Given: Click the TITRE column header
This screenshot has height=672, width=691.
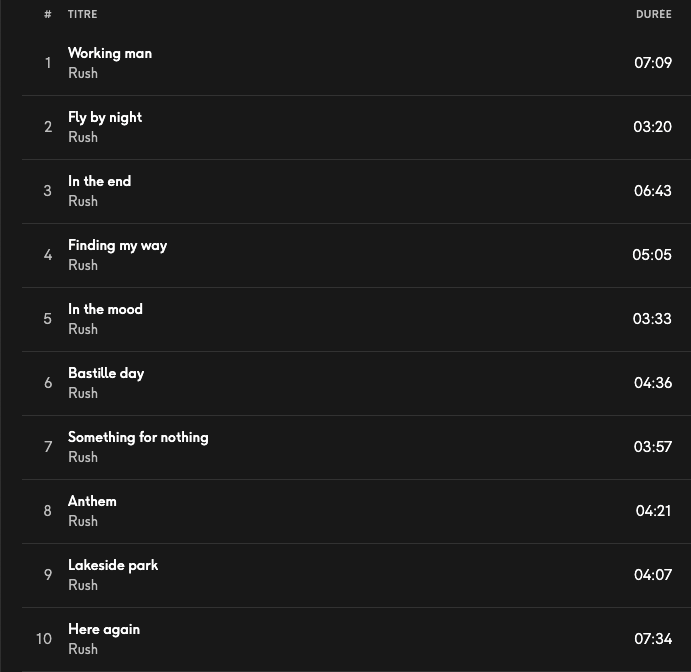Looking at the screenshot, I should click(82, 14).
